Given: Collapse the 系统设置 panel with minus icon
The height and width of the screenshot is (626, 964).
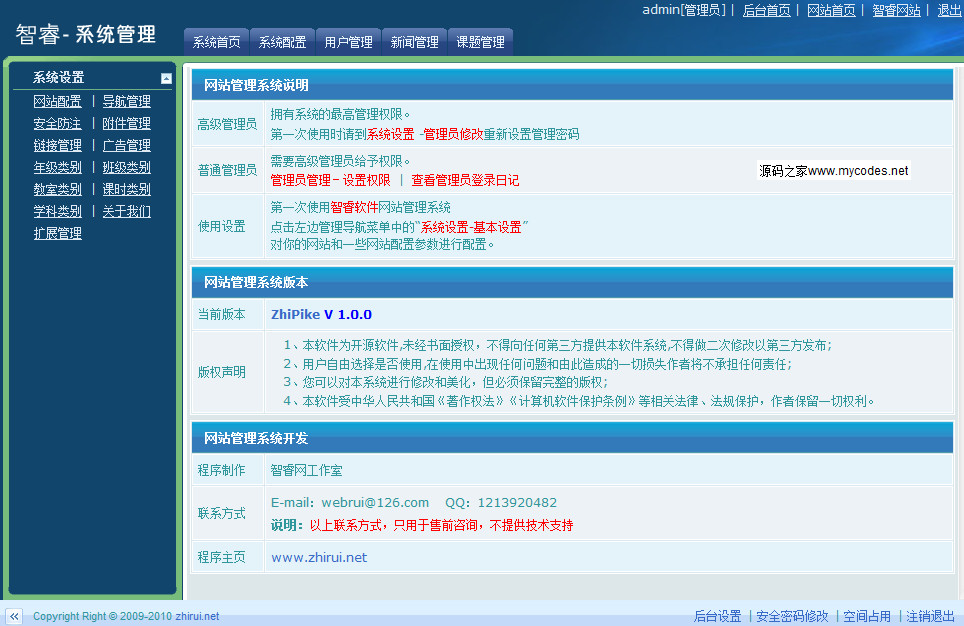Looking at the screenshot, I should pyautogui.click(x=166, y=78).
